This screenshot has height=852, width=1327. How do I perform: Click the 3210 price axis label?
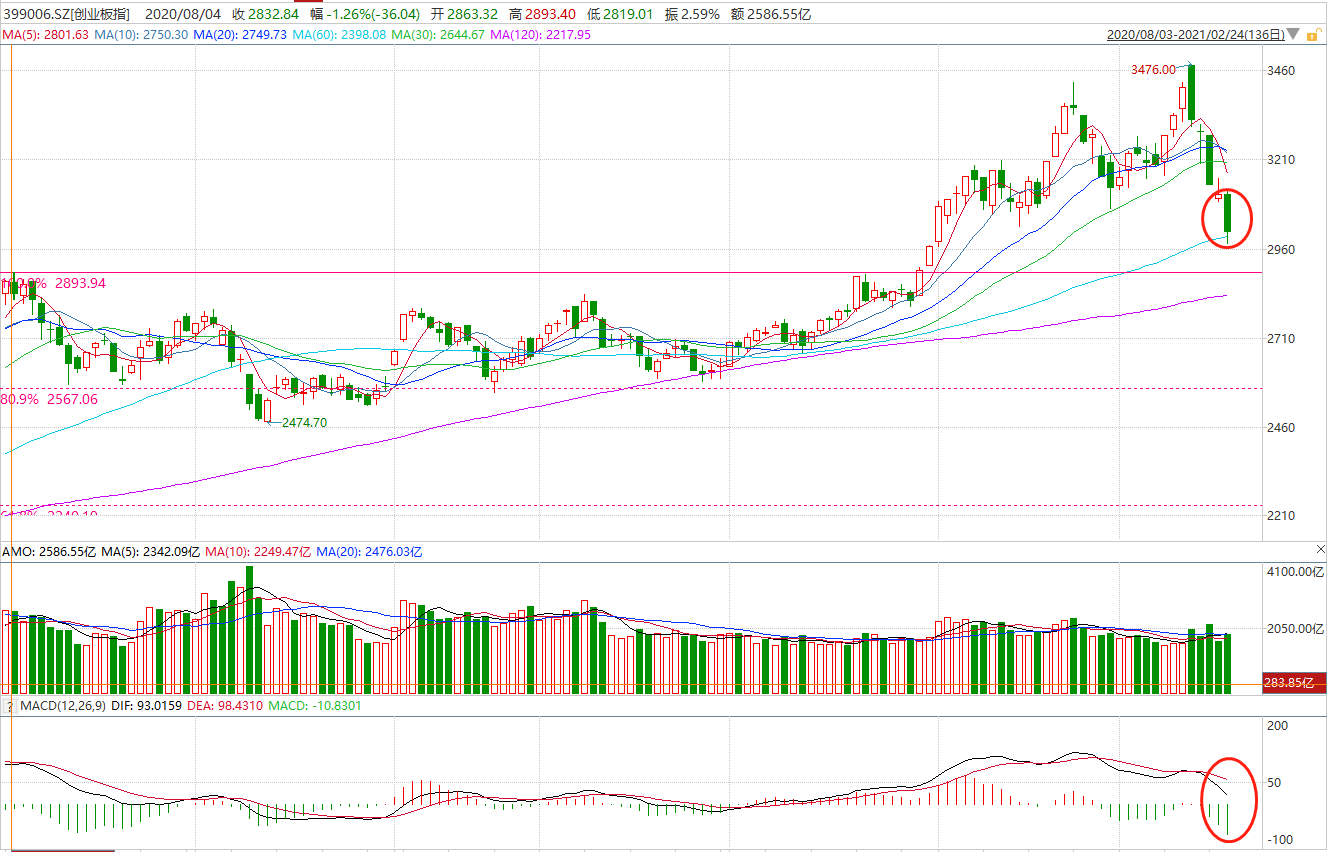(1281, 160)
